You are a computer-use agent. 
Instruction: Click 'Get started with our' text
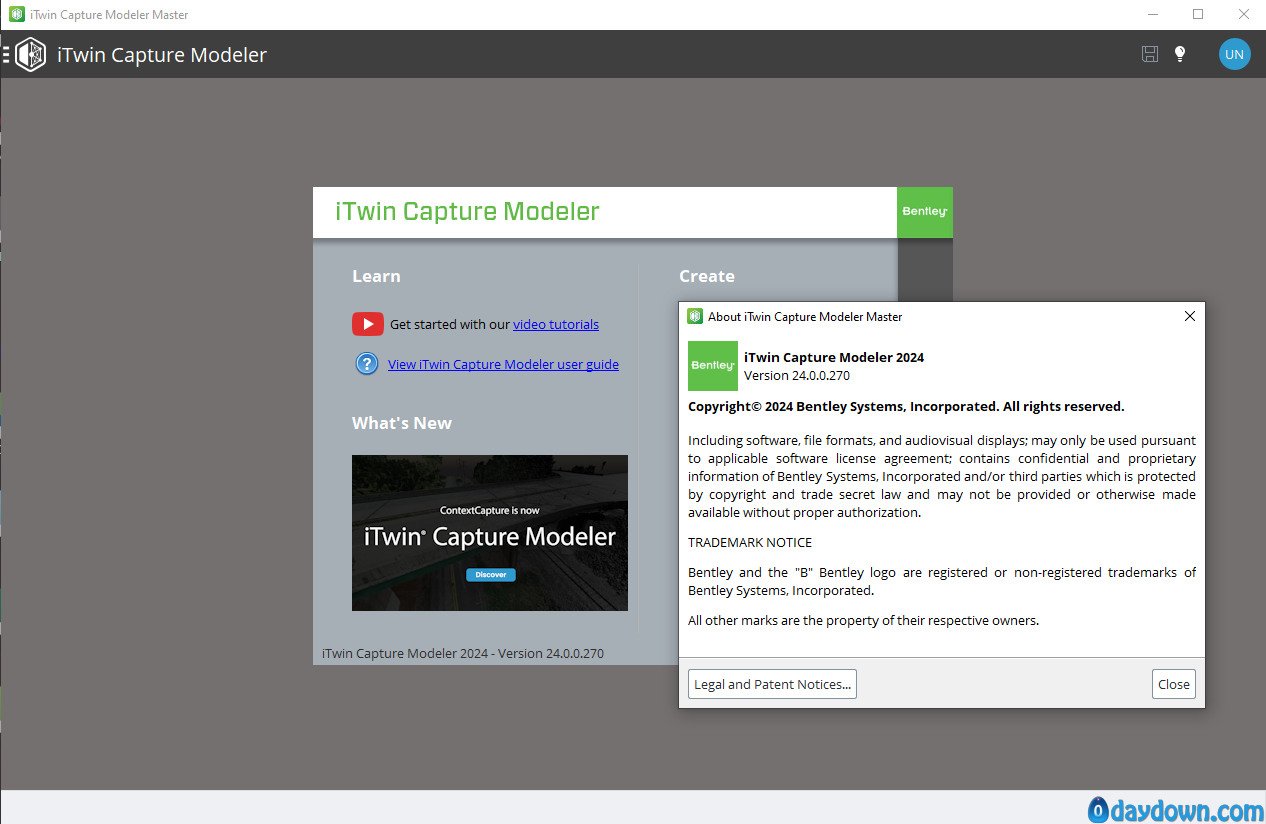(450, 324)
